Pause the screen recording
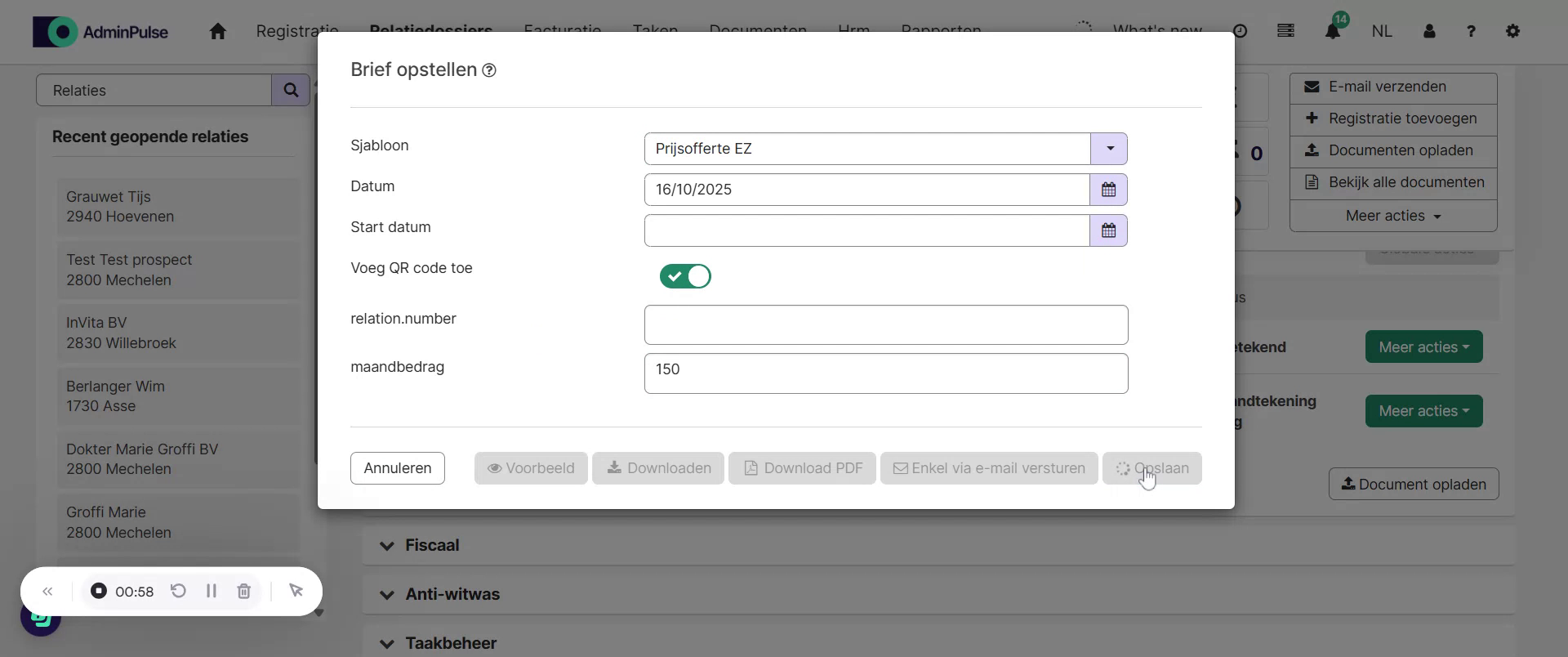The width and height of the screenshot is (1568, 657). [212, 591]
